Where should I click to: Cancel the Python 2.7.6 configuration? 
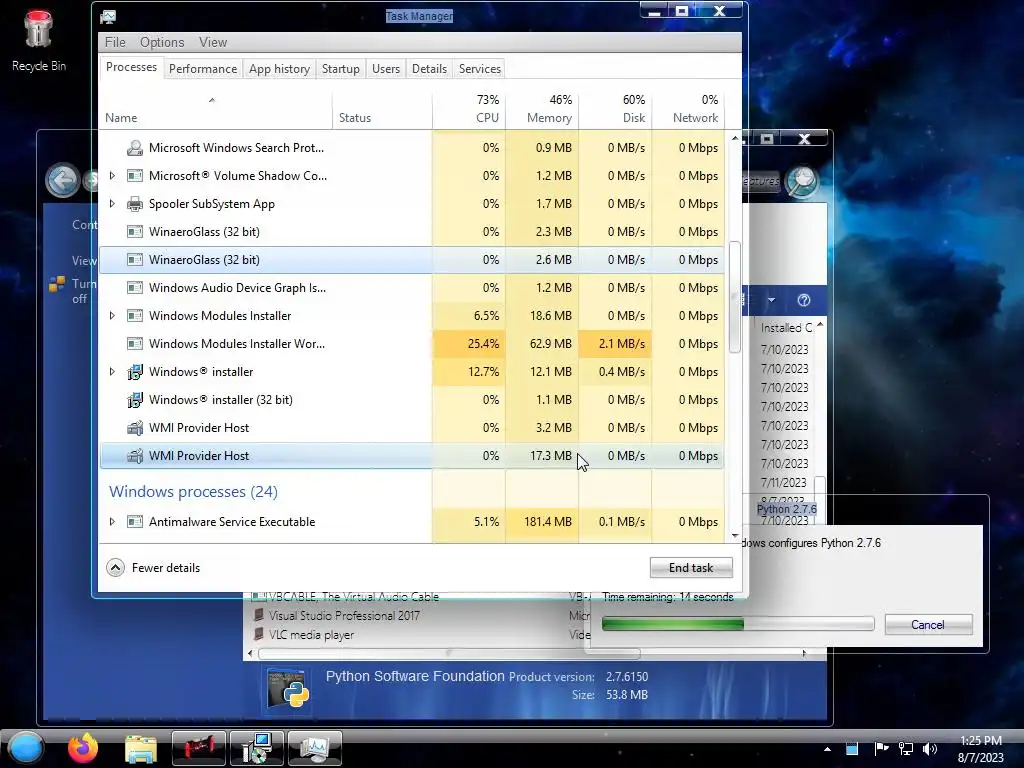pyautogui.click(x=928, y=625)
